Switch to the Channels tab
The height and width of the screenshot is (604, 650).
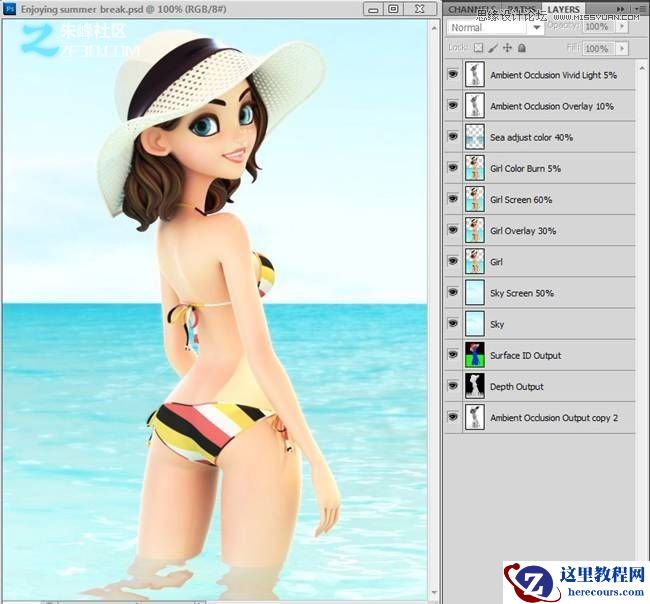pos(472,9)
